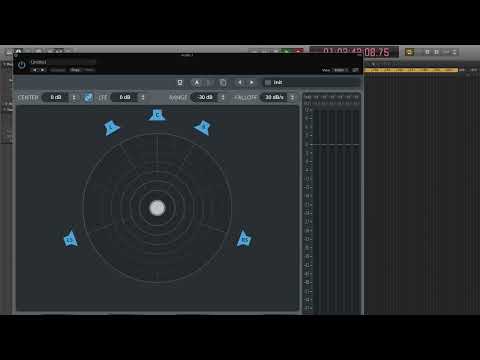The width and height of the screenshot is (480, 360).
Task: Click the Compare button in plug-in header
Action: (58, 70)
